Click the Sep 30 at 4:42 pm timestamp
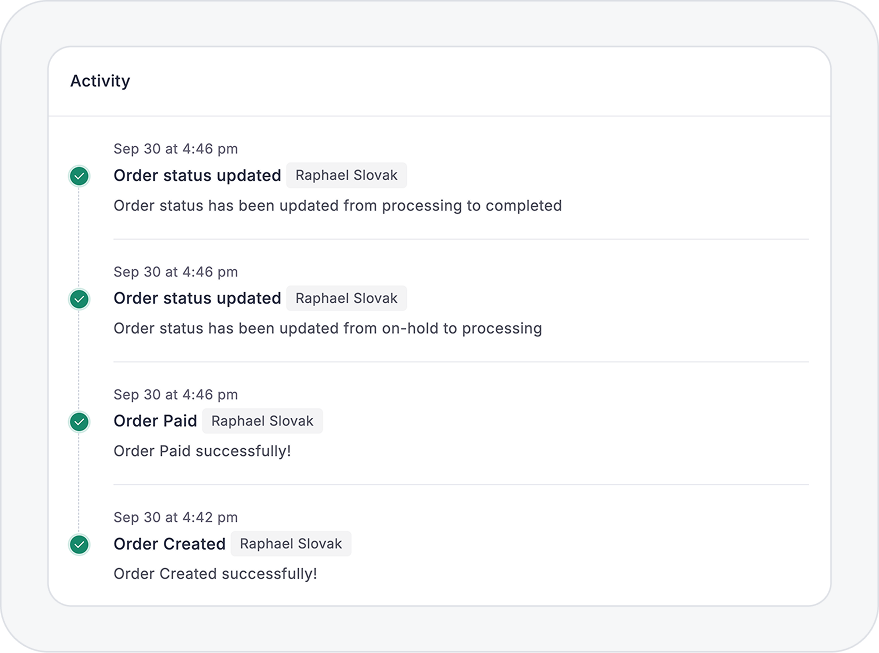 coord(175,518)
